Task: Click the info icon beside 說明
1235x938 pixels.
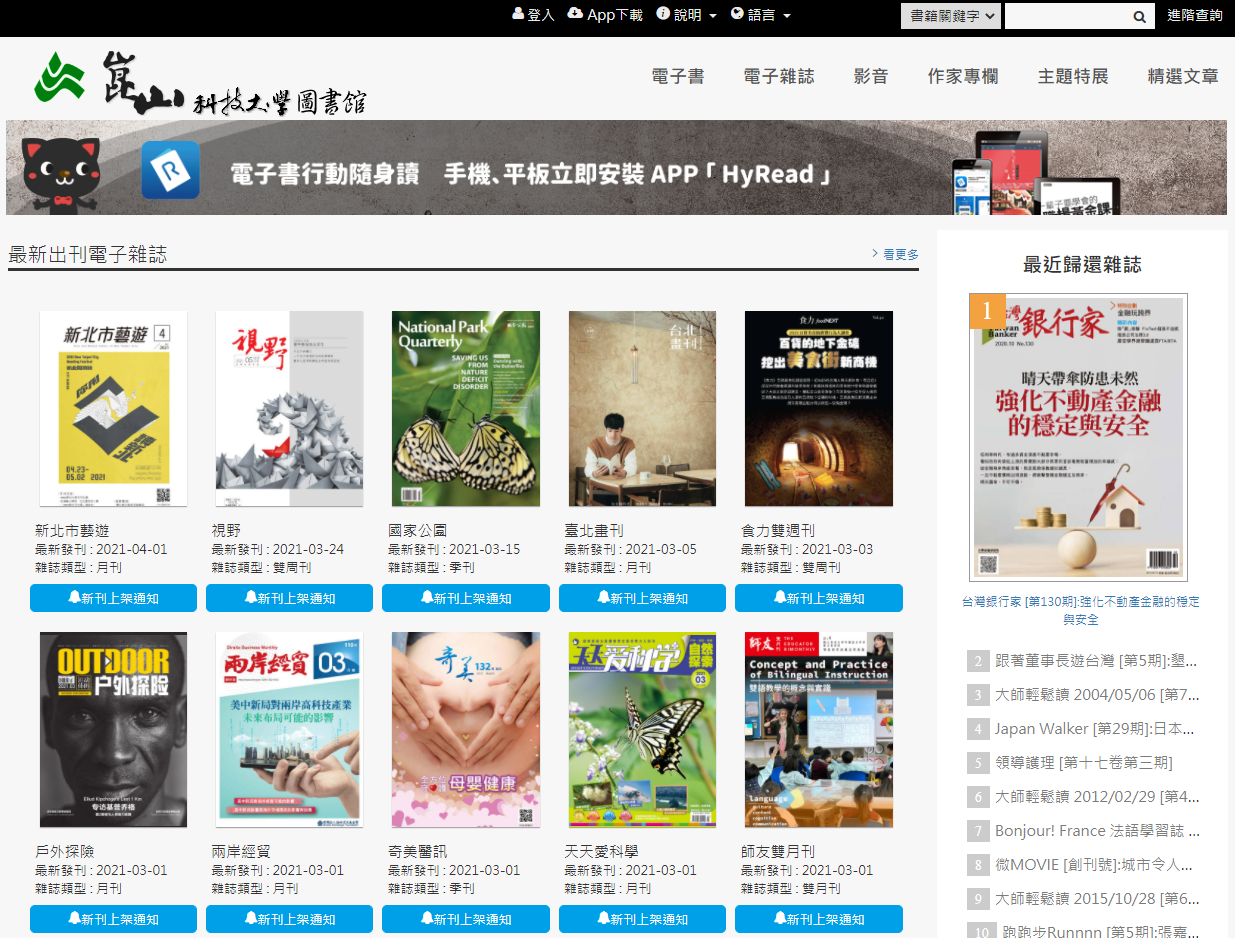Action: pos(663,14)
